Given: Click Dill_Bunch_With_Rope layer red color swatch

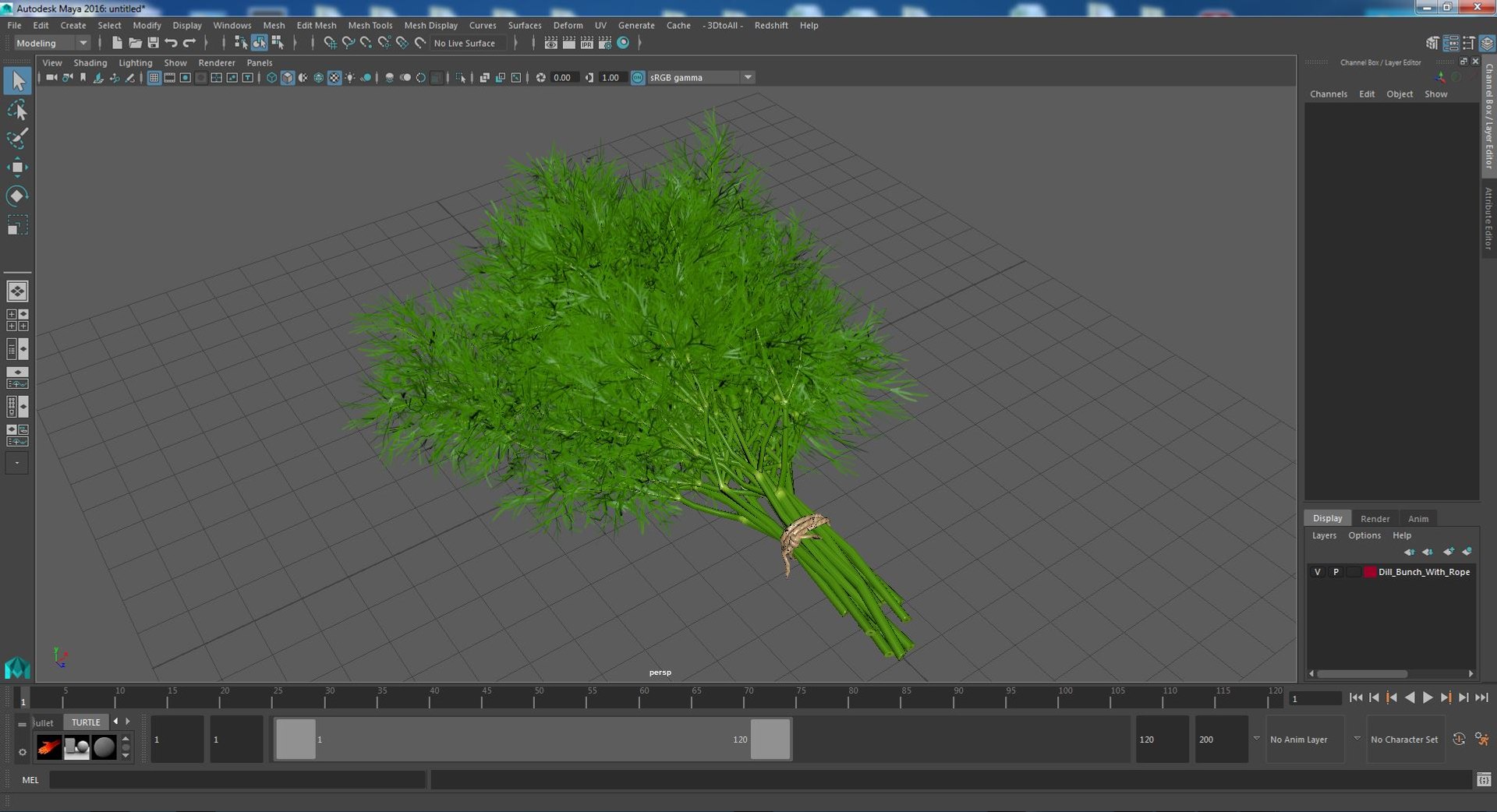Looking at the screenshot, I should tap(1370, 572).
